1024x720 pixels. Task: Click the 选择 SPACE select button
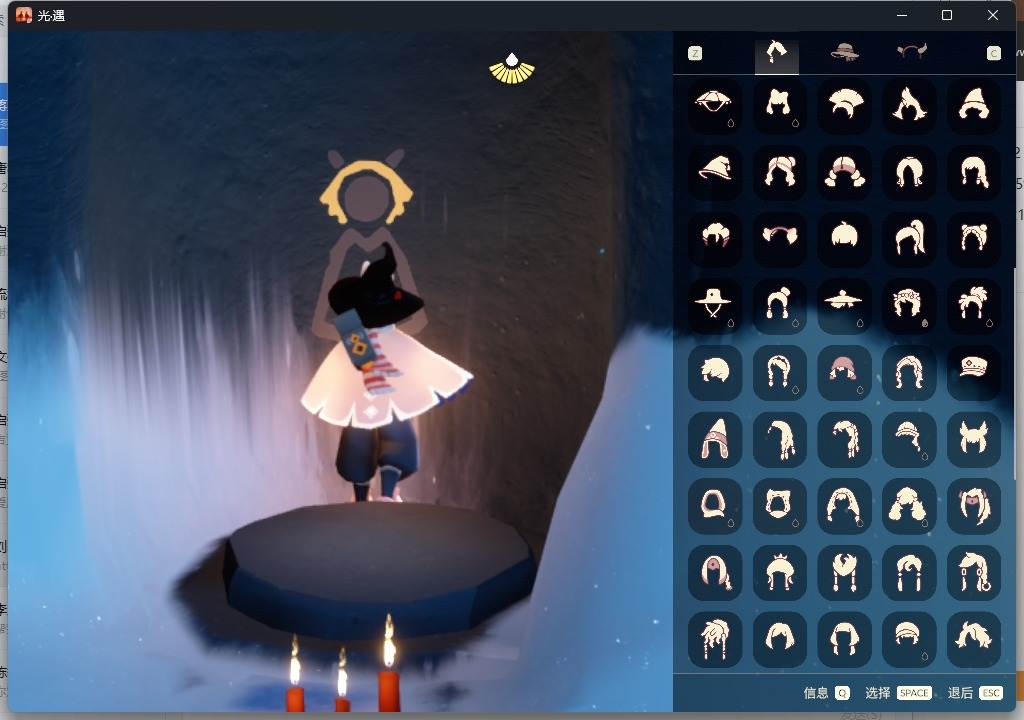(x=898, y=693)
